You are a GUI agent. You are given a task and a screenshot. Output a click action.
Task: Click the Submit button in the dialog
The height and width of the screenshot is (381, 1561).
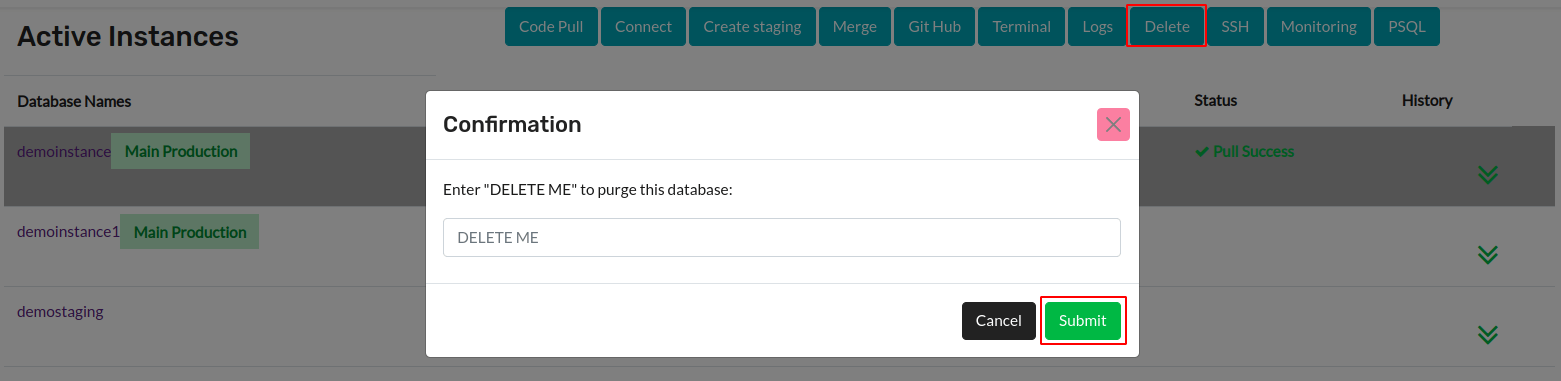pyautogui.click(x=1083, y=321)
